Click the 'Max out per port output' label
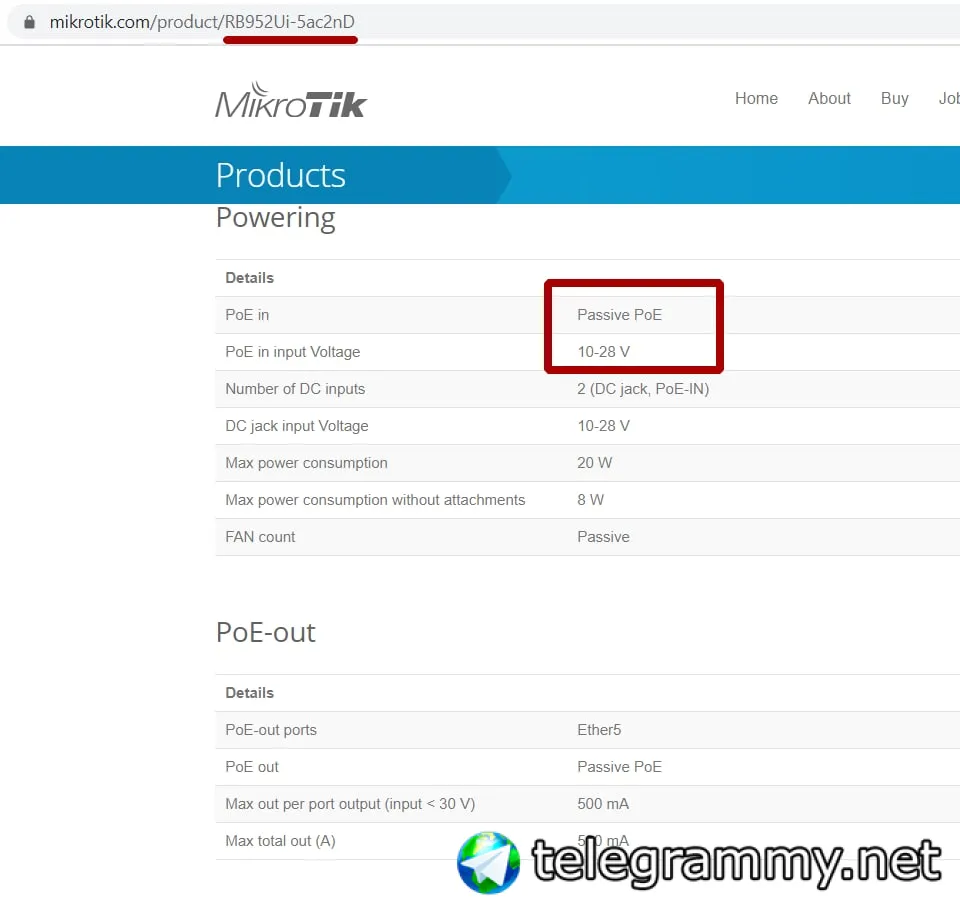Image resolution: width=960 pixels, height=923 pixels. pos(350,804)
